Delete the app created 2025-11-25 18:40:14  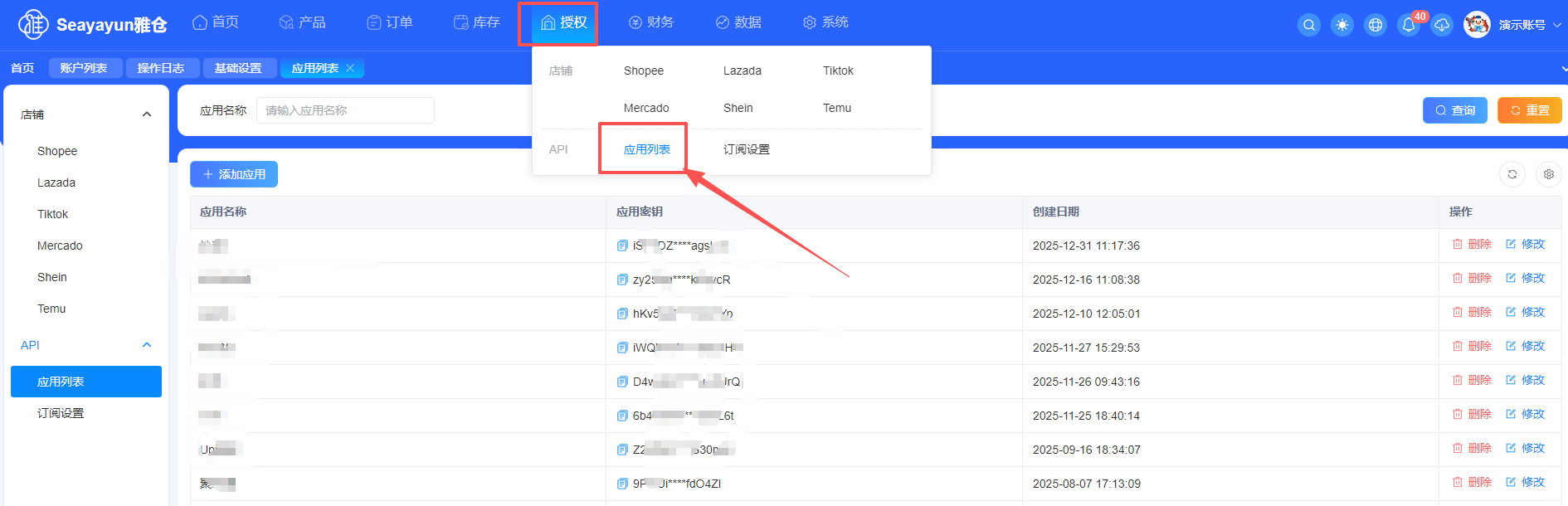click(x=1472, y=414)
